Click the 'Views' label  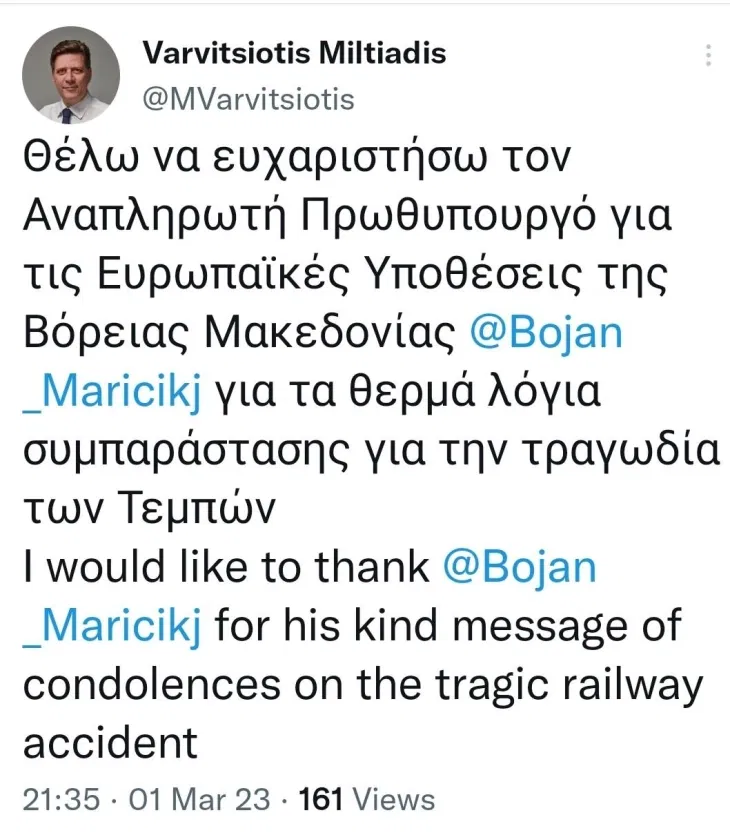394,799
